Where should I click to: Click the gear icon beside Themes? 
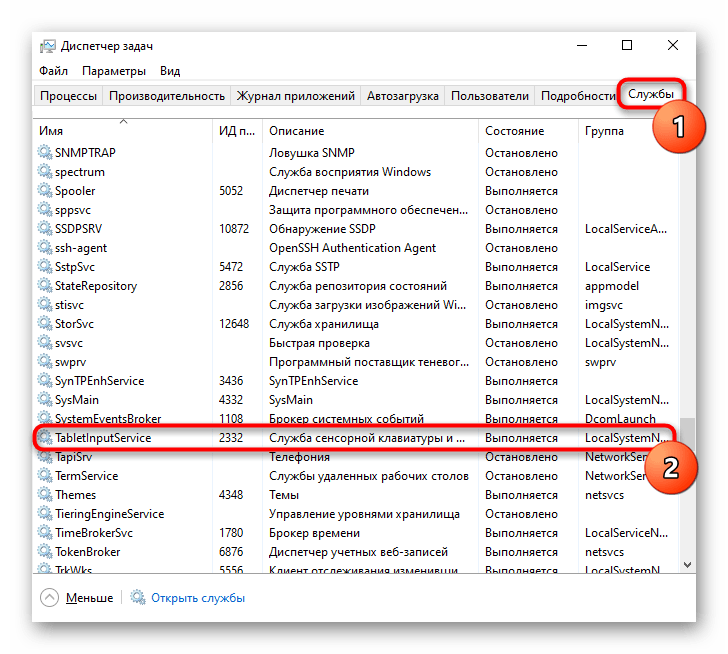[45, 494]
